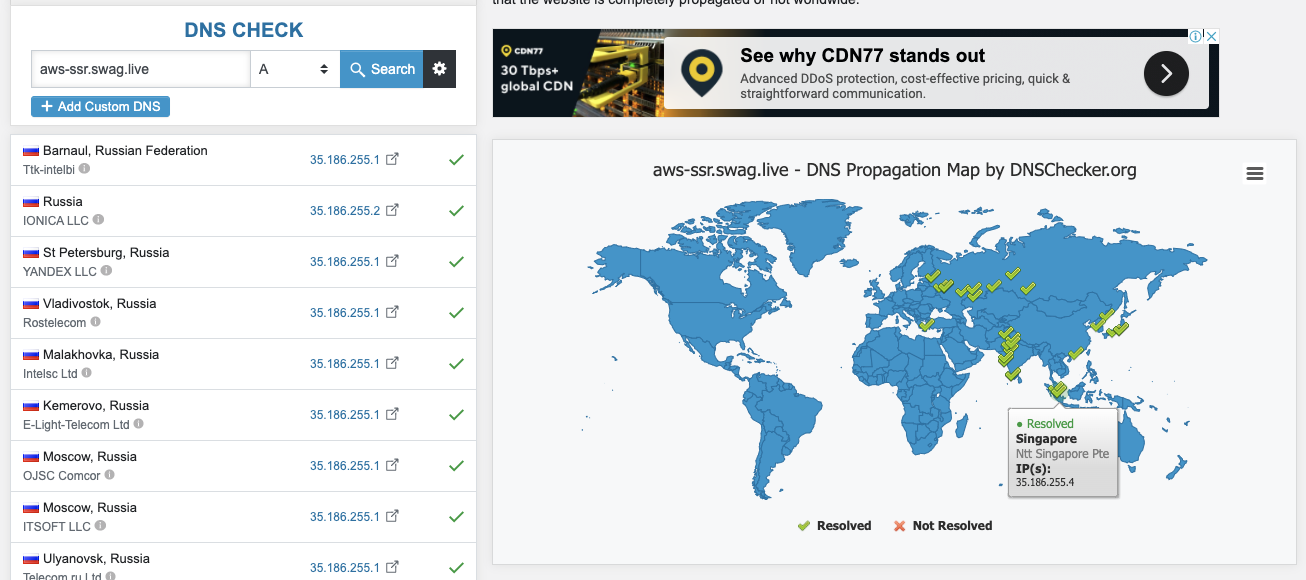Click info icon beside YANDEX LLC

[106, 271]
